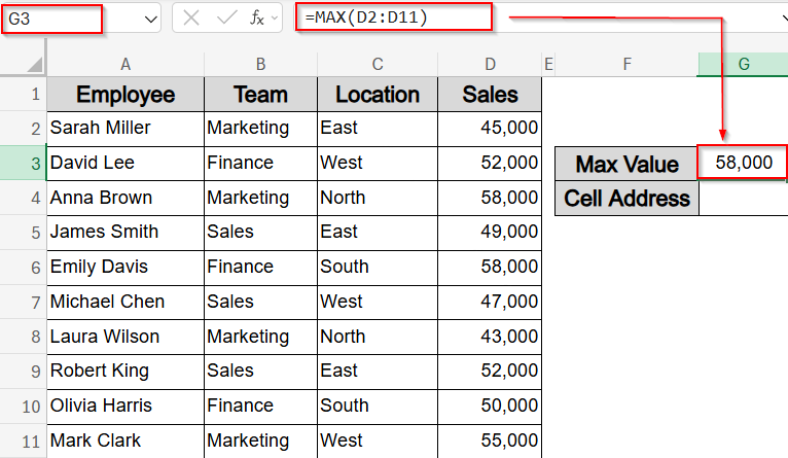788x458 pixels.
Task: Select the Employee header cell
Action: pos(125,95)
